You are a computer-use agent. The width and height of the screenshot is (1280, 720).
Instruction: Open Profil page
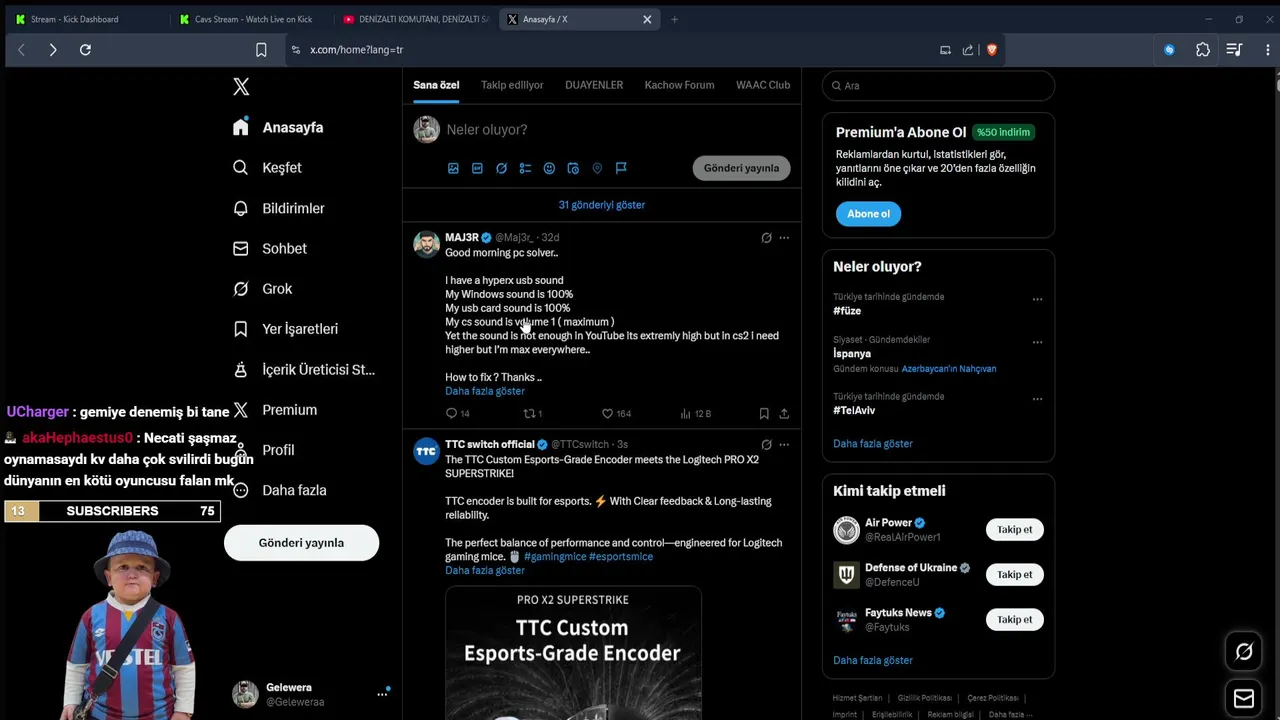point(263,450)
